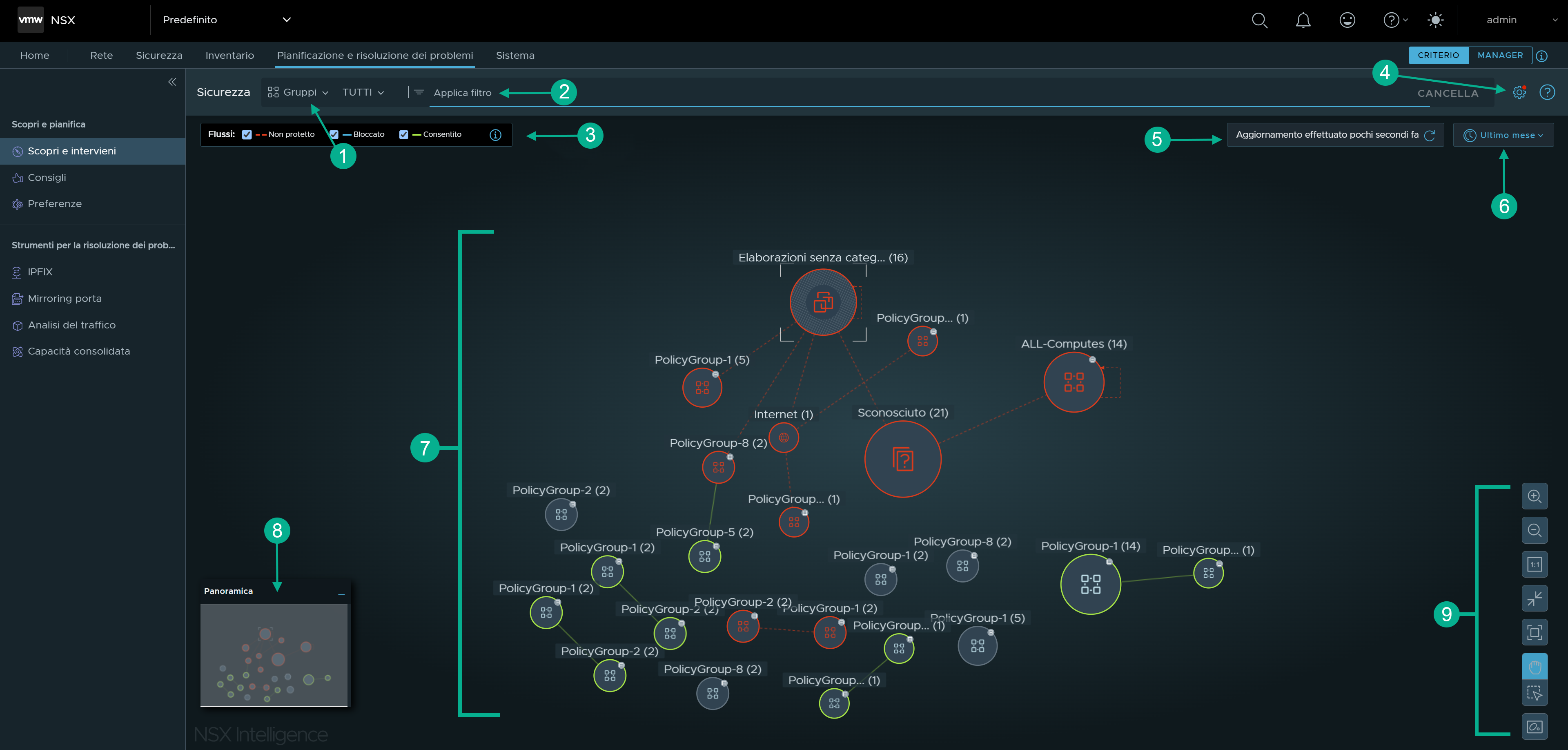
Task: Open the notifications bell
Action: pyautogui.click(x=1303, y=20)
